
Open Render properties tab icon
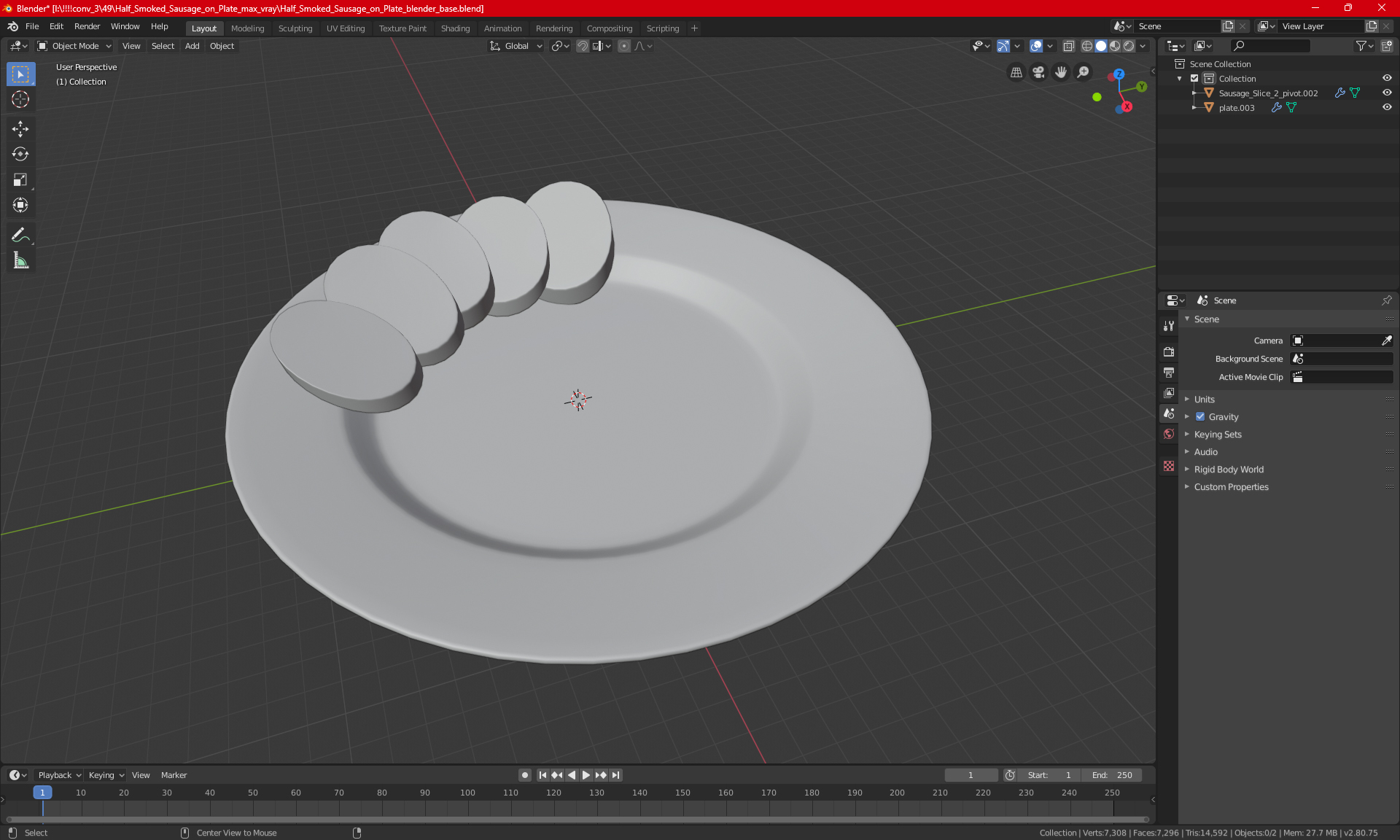(1169, 351)
